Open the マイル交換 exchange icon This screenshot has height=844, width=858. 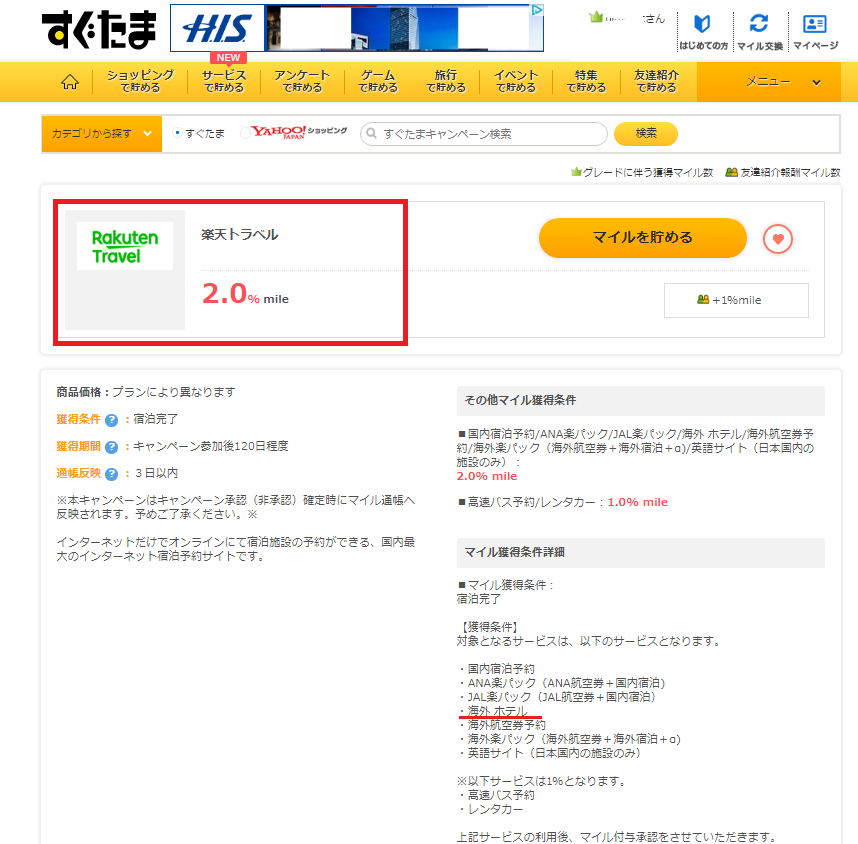pyautogui.click(x=760, y=32)
